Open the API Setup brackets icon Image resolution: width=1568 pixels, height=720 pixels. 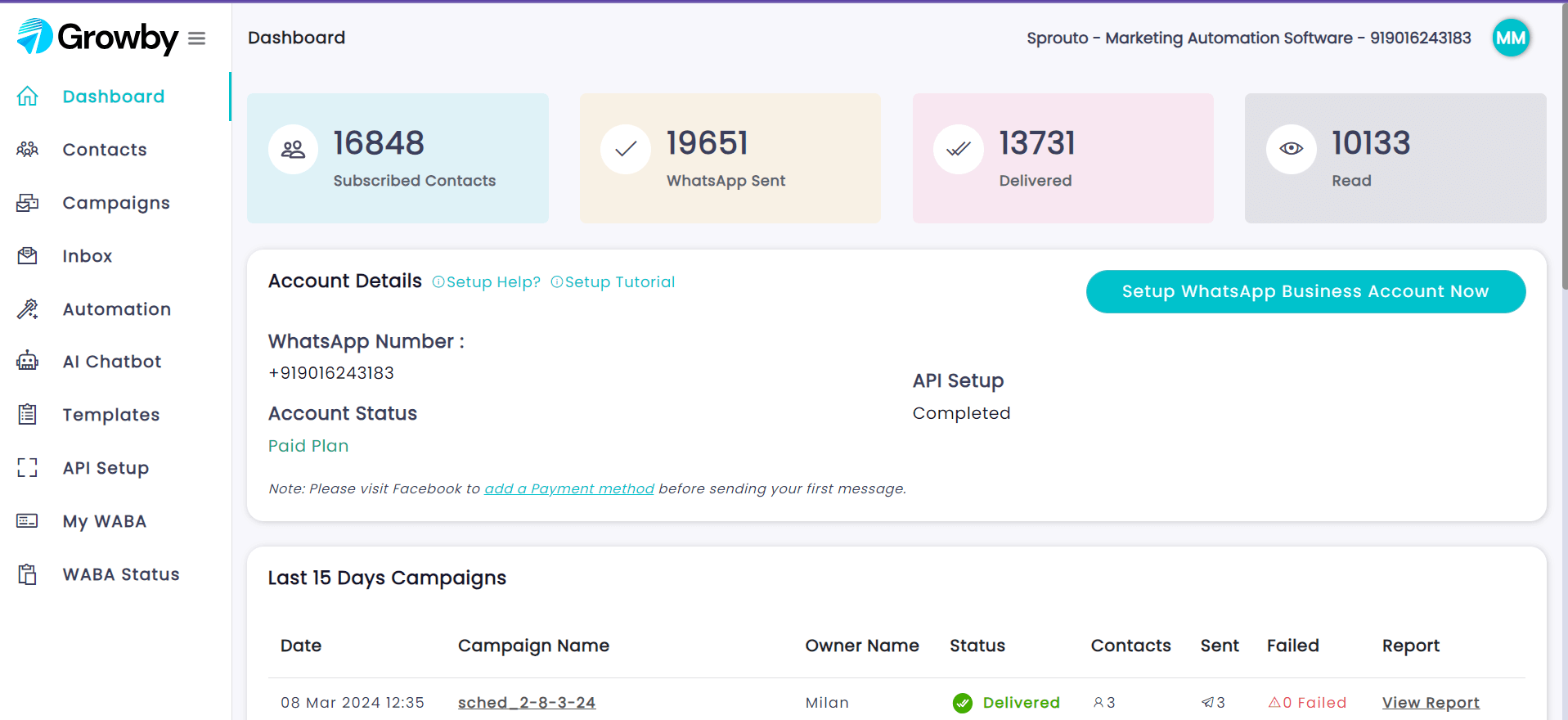pyautogui.click(x=28, y=468)
